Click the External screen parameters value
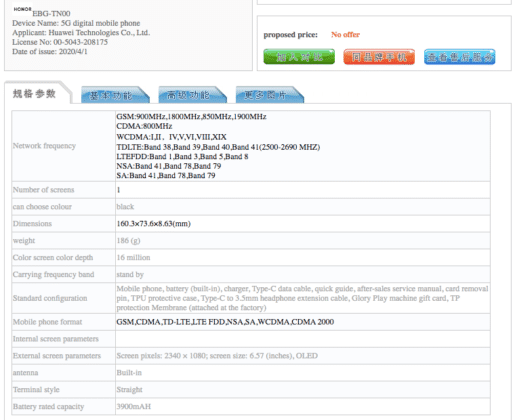Viewport: 515px width, 420px height. [217, 356]
